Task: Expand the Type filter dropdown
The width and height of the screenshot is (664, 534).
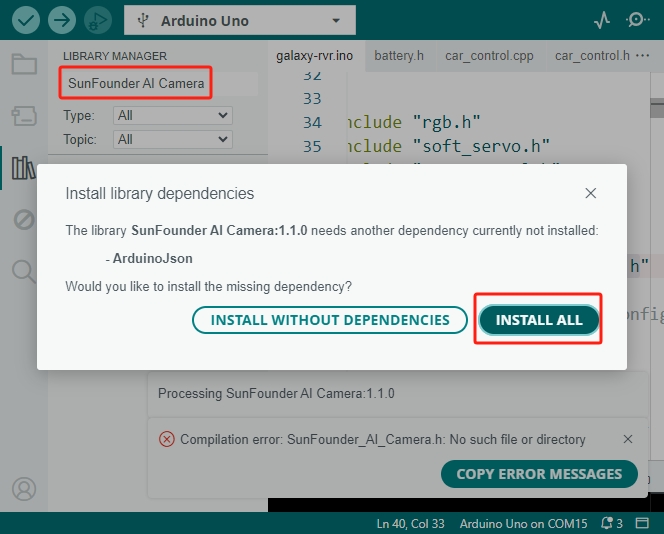Action: [x=173, y=115]
